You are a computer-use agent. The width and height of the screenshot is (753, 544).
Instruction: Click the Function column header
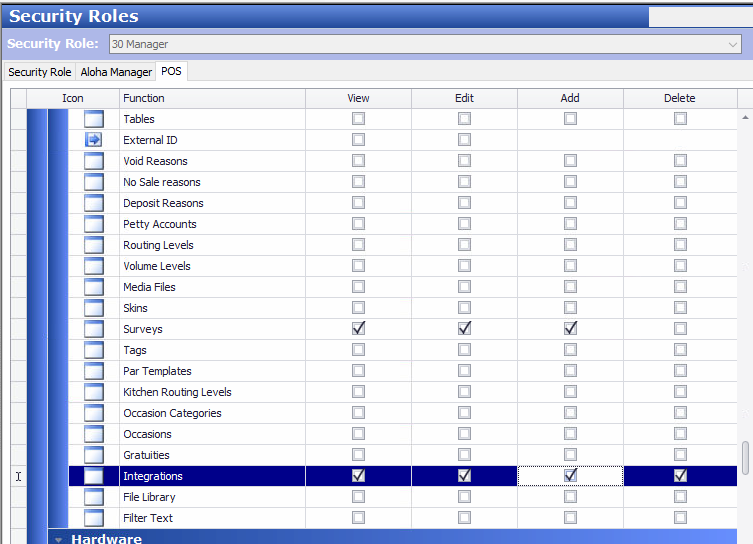coord(144,98)
